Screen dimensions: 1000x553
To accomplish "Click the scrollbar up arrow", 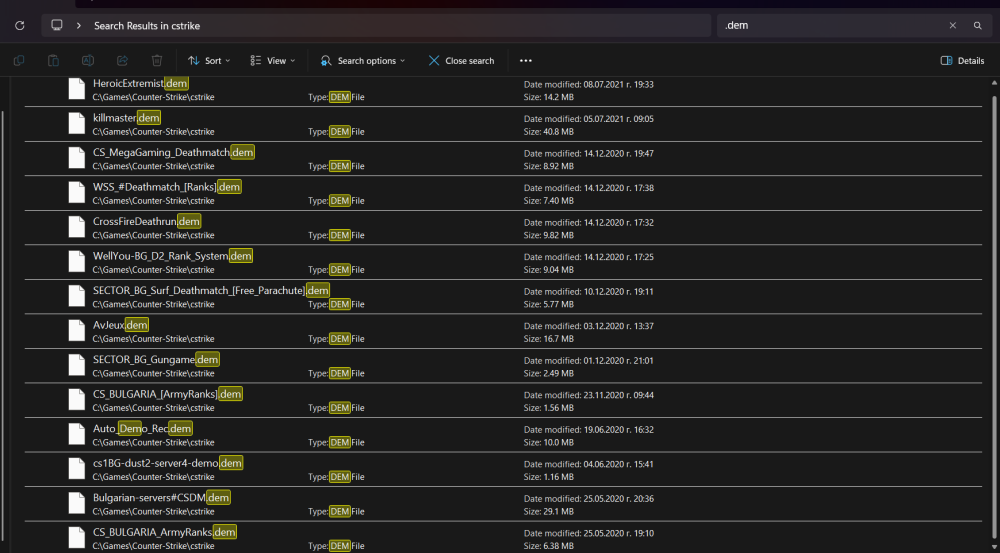I will pos(994,84).
